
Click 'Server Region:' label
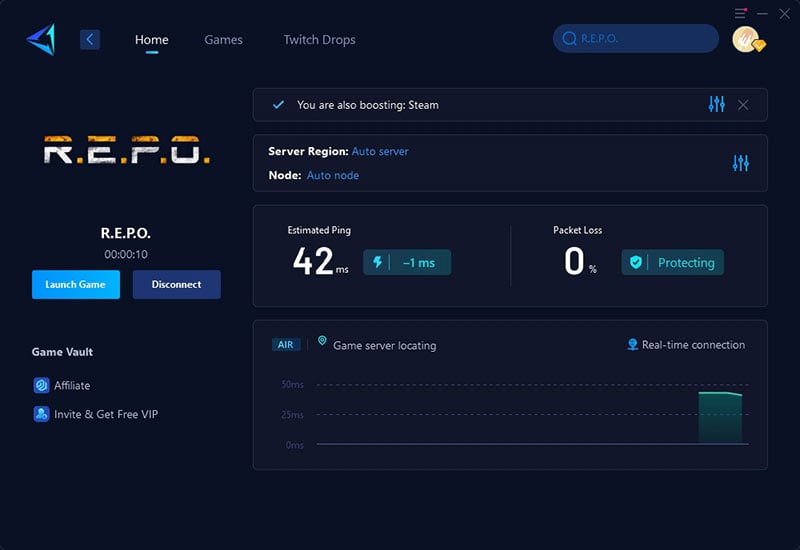(x=308, y=151)
